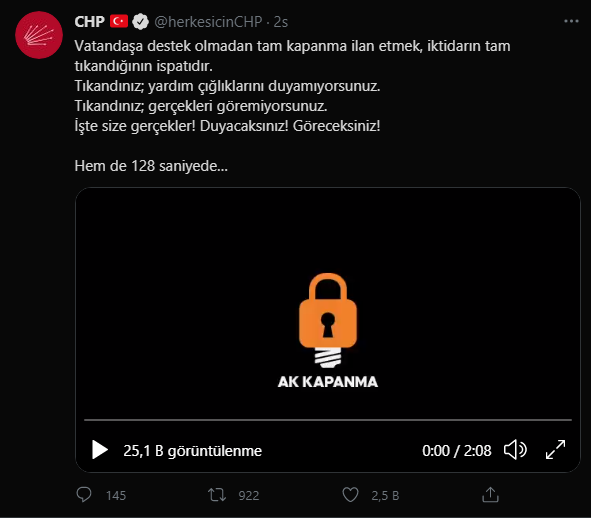Viewport: 591px width, 518px height.
Task: Open the tweet's three-dot more menu
Action: 571,21
